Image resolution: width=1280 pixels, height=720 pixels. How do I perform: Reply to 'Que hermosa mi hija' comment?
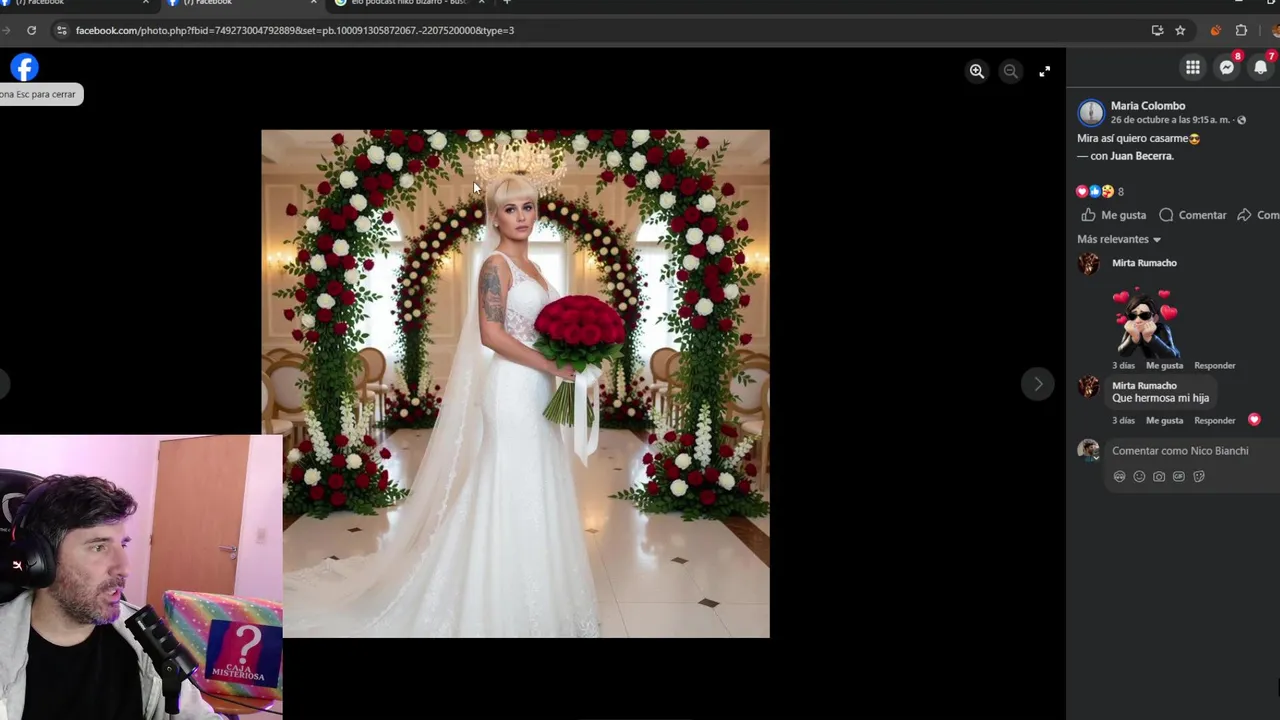1215,421
